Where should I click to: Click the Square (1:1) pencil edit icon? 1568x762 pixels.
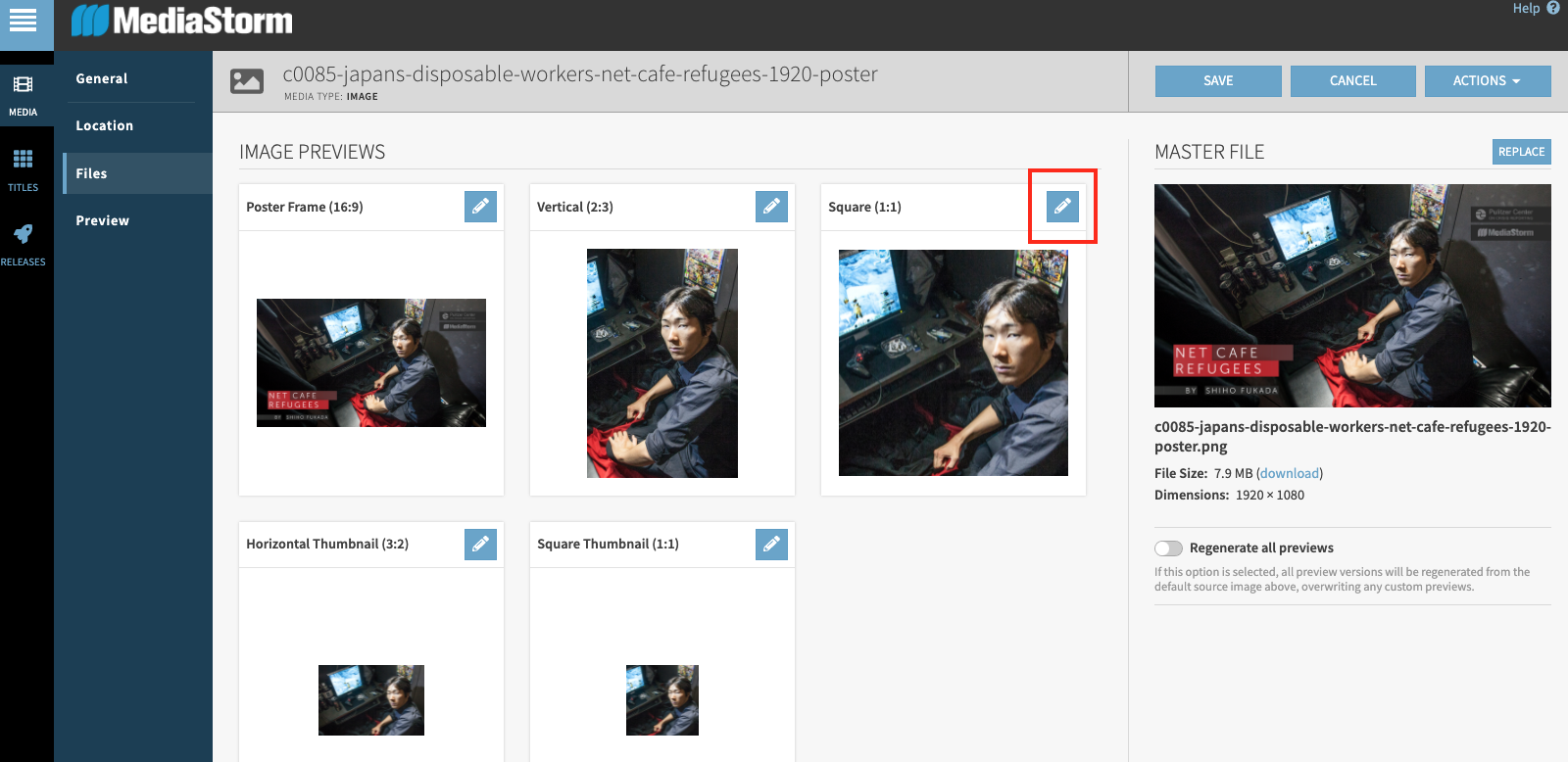(x=1062, y=207)
